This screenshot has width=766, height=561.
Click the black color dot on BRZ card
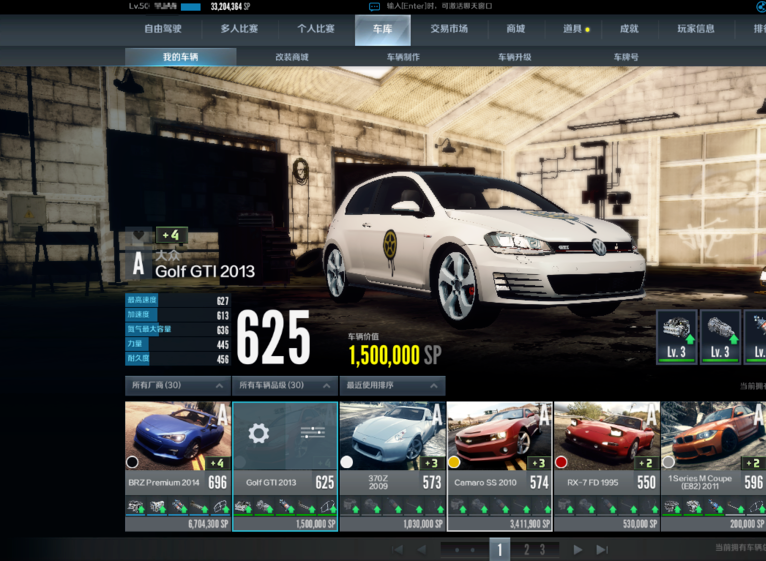(x=132, y=462)
